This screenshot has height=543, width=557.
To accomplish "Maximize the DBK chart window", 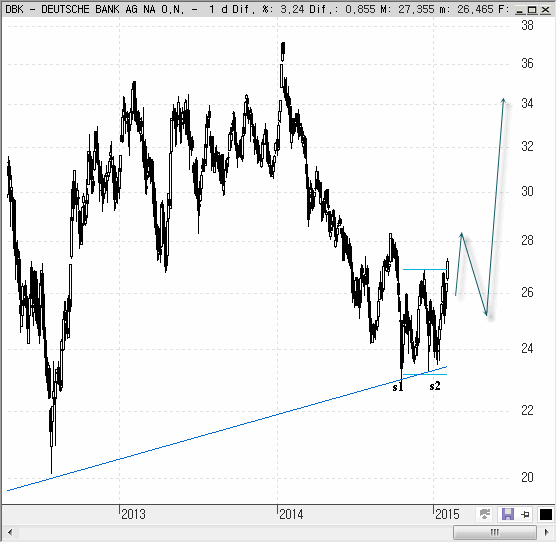I will click(532, 10).
